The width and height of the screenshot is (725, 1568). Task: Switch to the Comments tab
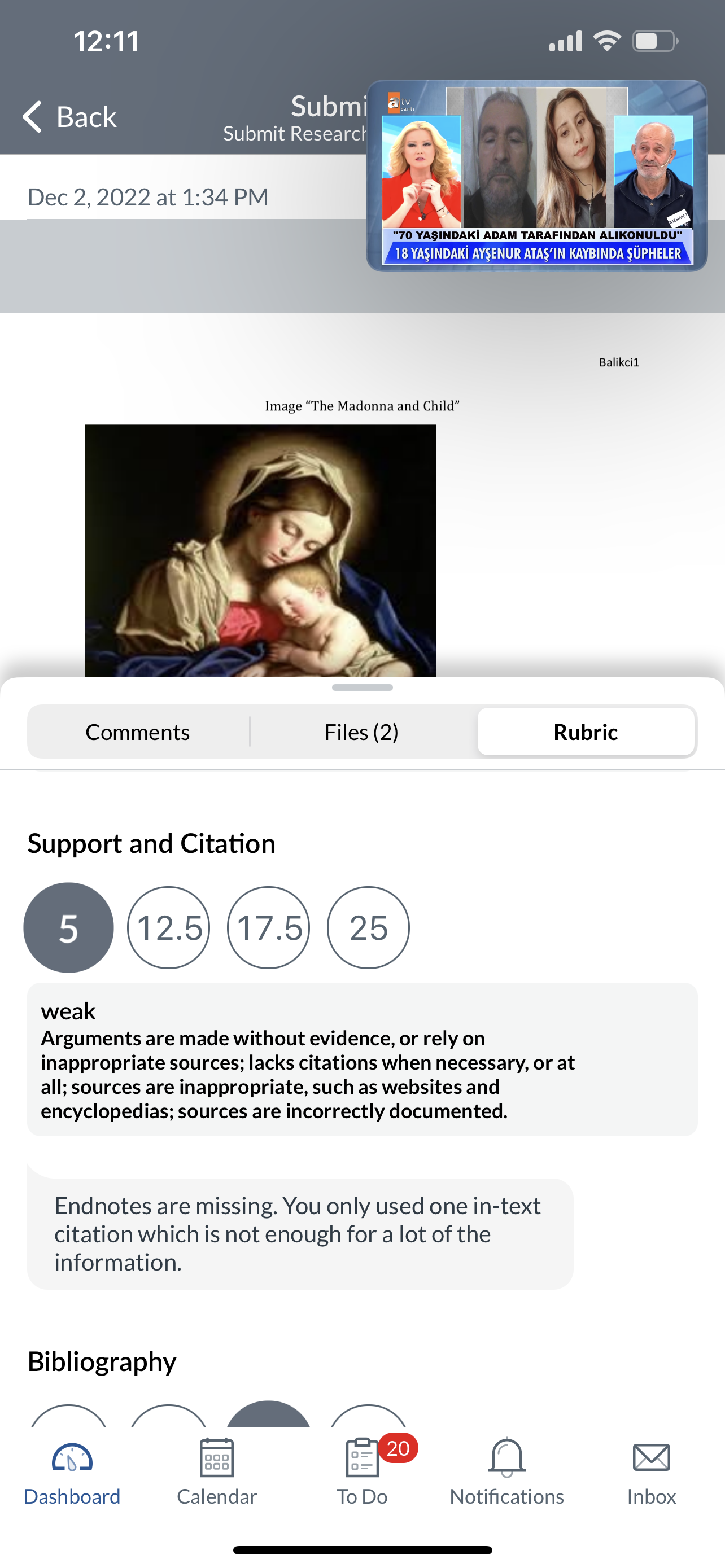pyautogui.click(x=138, y=732)
